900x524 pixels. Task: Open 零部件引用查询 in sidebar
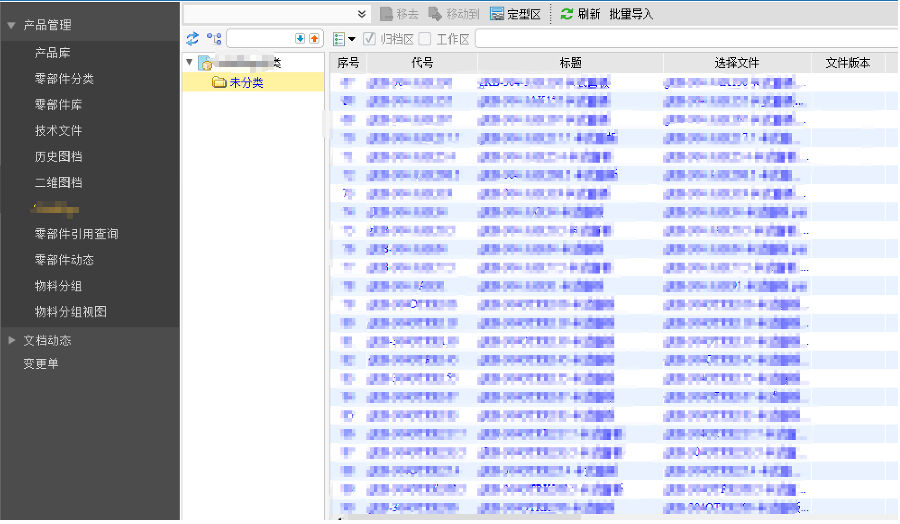(76, 234)
